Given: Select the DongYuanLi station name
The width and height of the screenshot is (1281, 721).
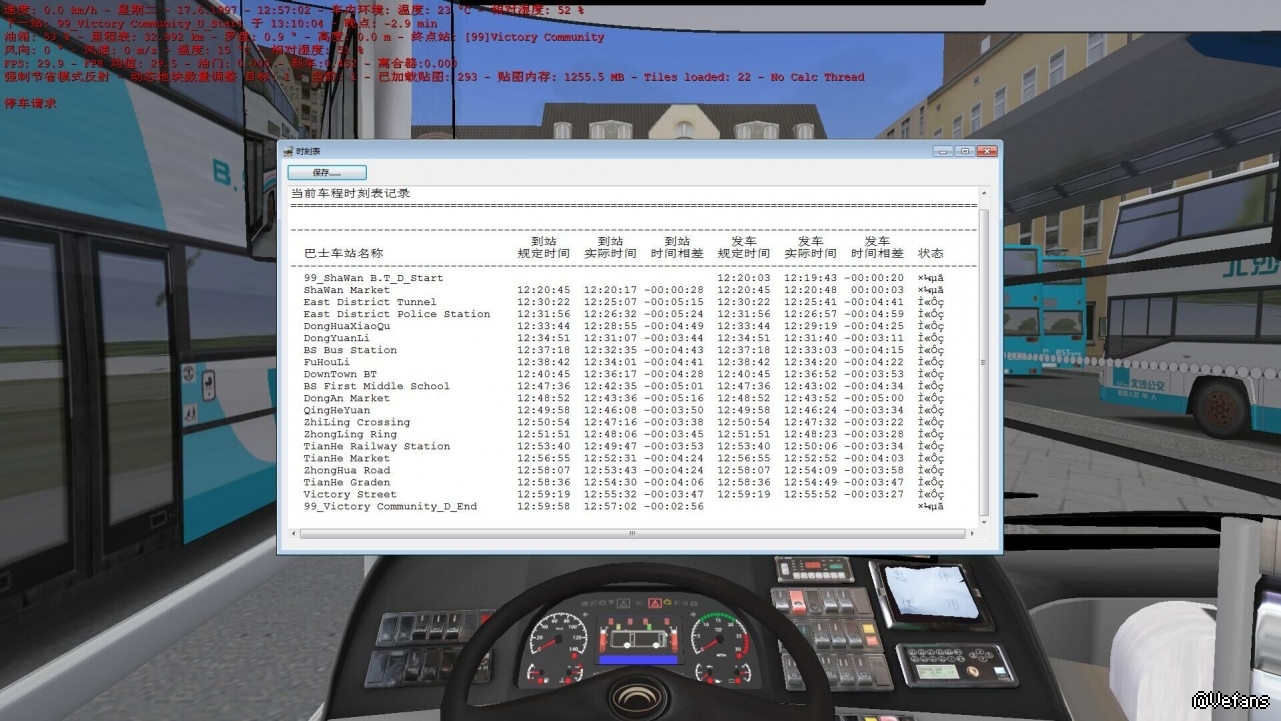Looking at the screenshot, I should click(337, 338).
